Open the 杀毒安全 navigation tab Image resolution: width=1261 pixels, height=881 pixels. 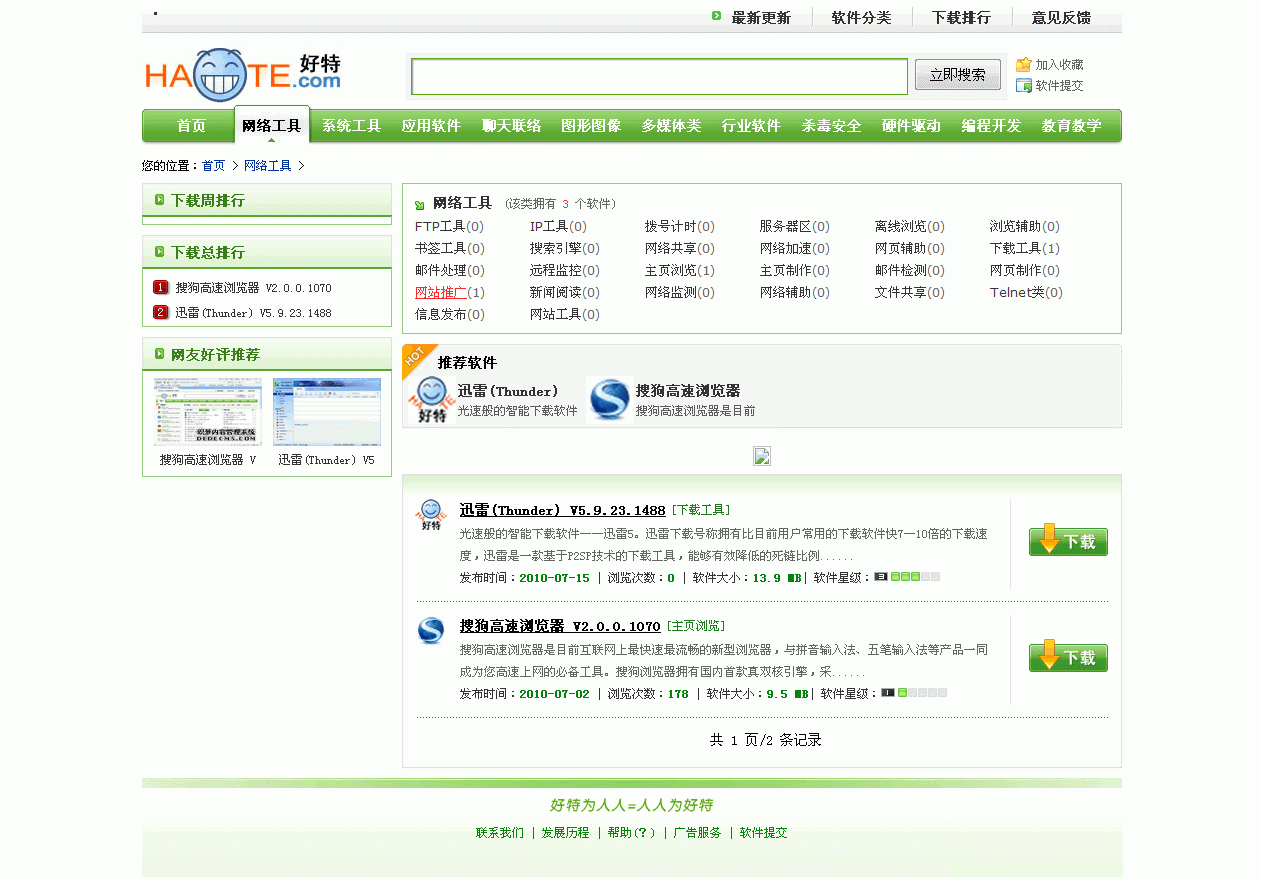831,126
